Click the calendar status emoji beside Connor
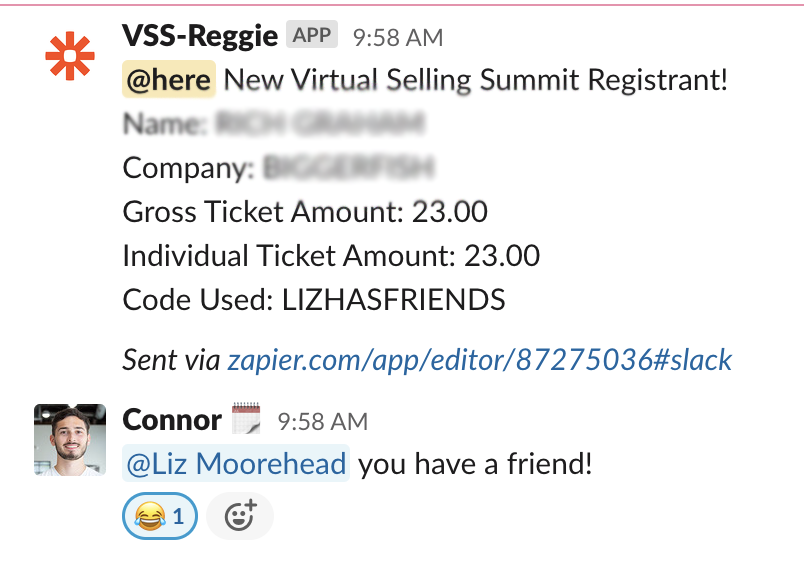This screenshot has height=582, width=804. tap(246, 419)
